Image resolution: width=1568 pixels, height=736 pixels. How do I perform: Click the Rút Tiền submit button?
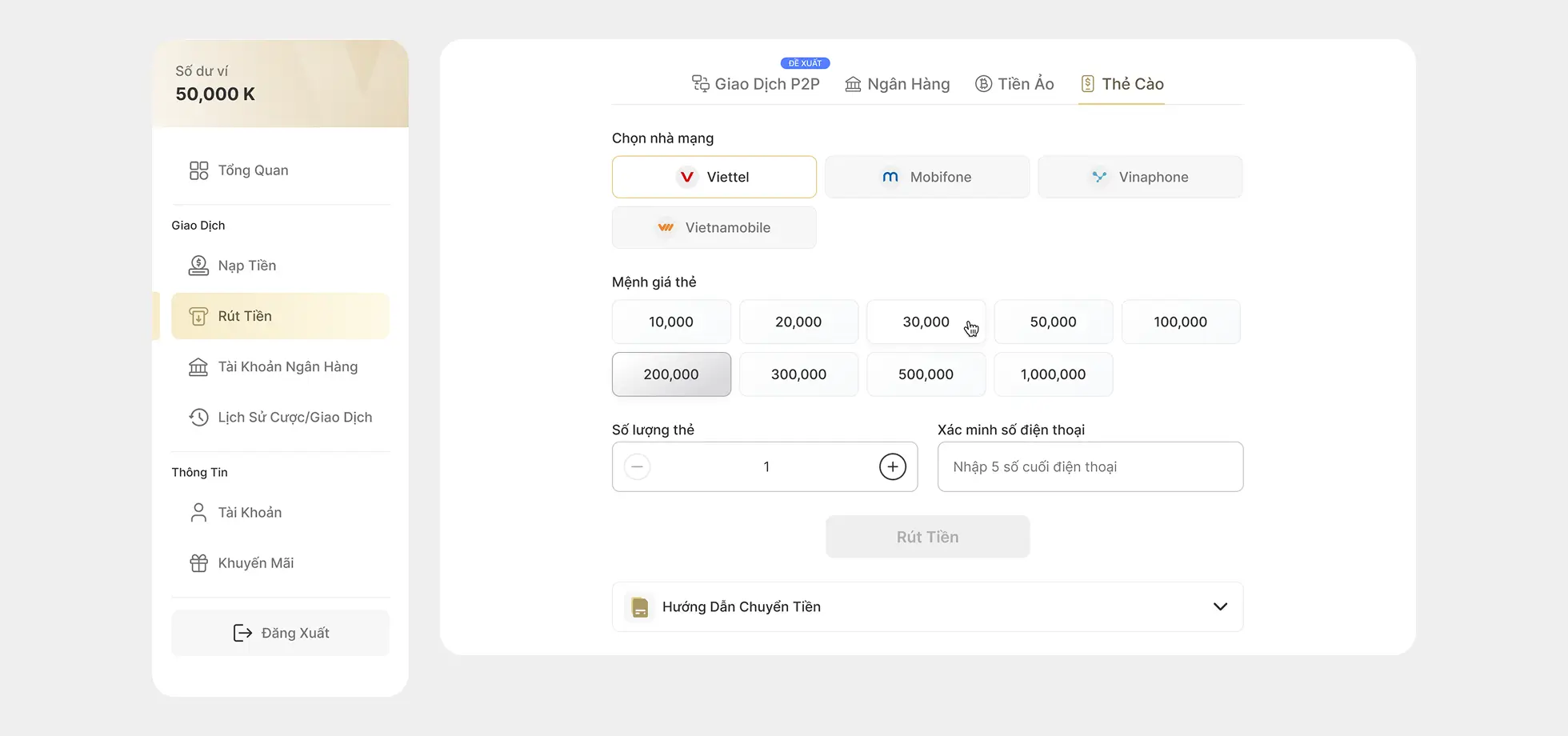pos(927,537)
